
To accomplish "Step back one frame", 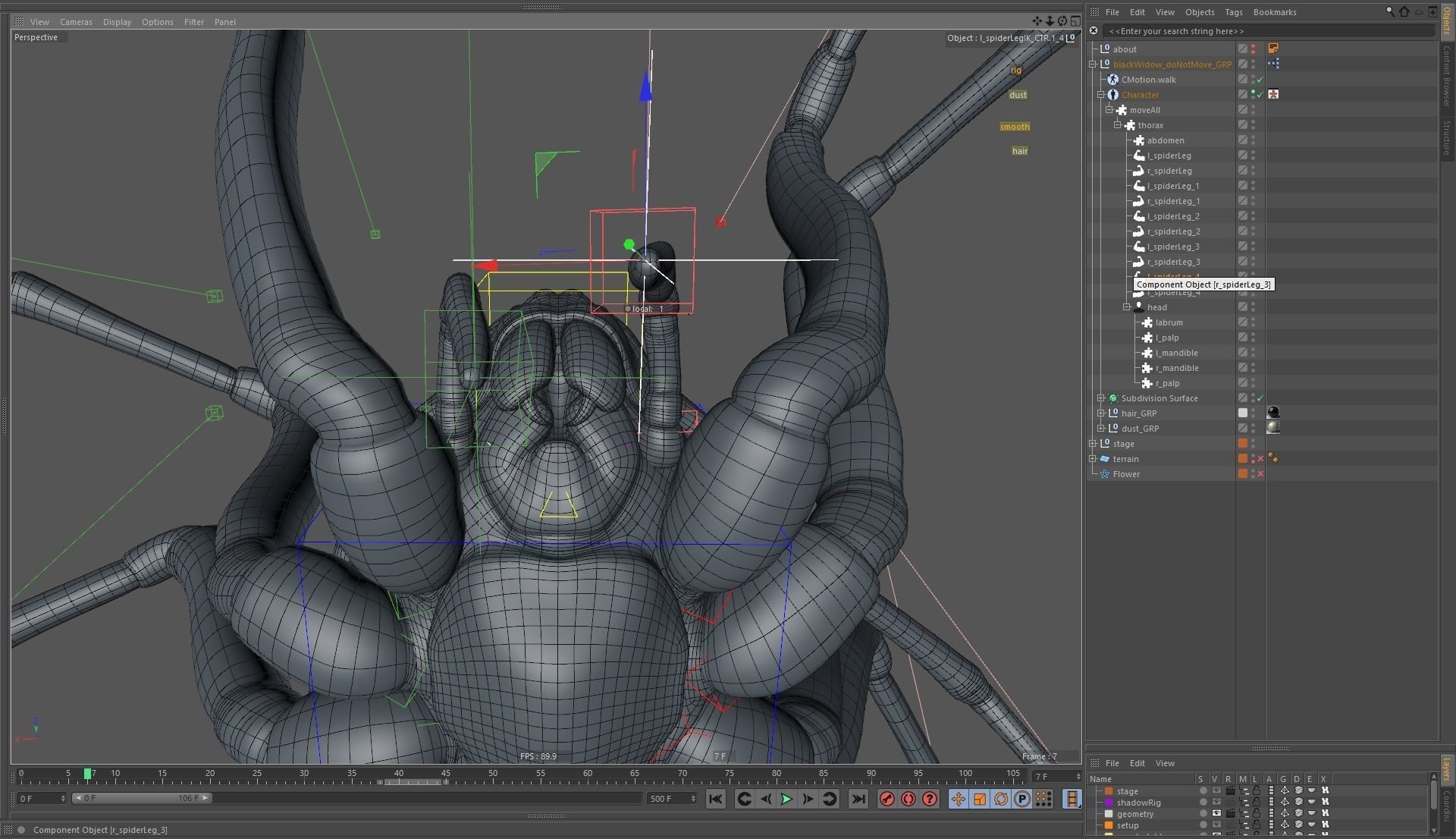I will [765, 799].
